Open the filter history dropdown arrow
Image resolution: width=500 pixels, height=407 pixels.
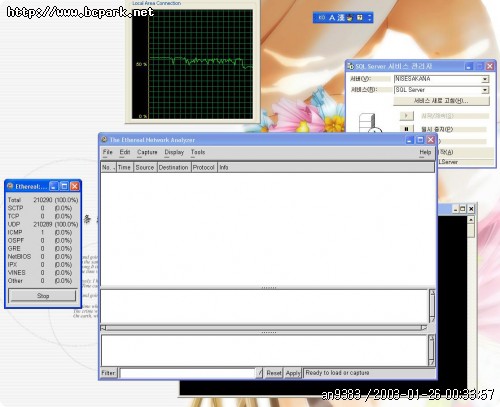click(260, 373)
